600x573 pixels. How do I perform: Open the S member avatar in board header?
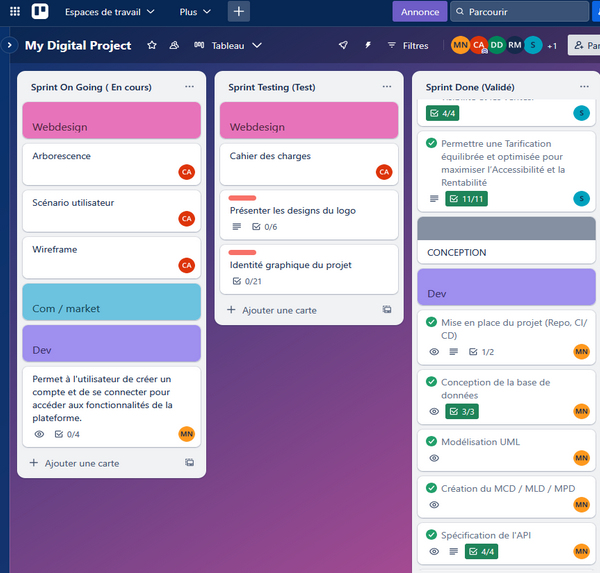pyautogui.click(x=533, y=45)
